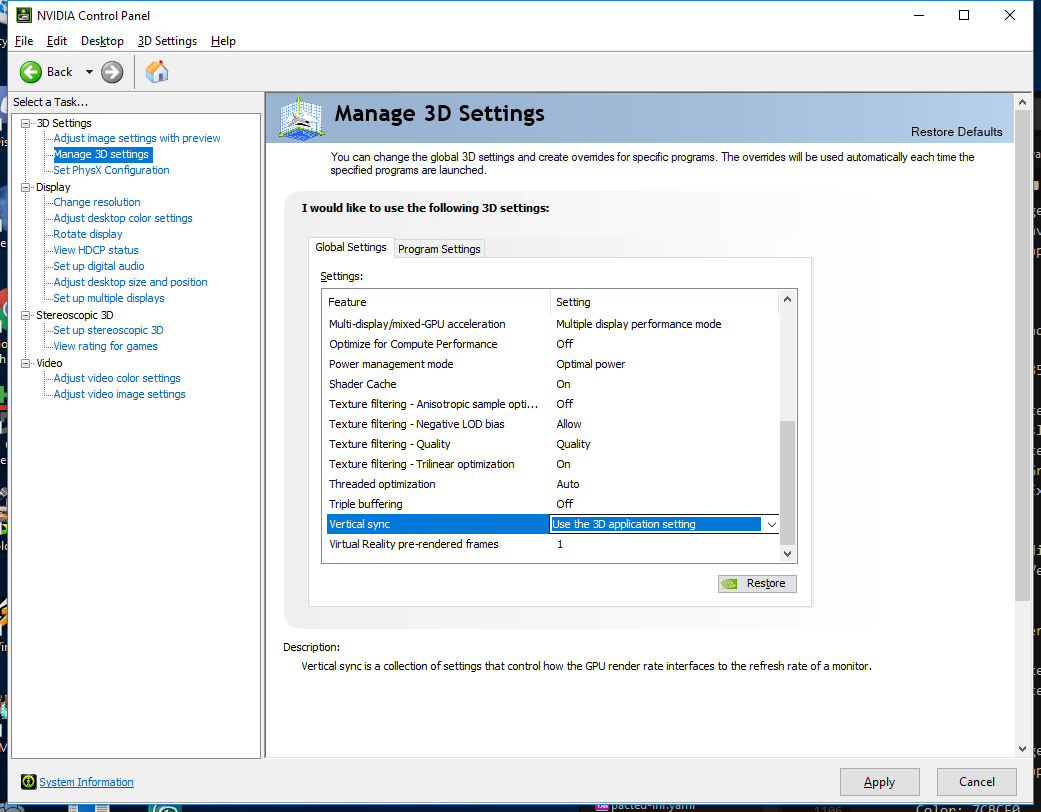The image size is (1041, 812).
Task: Click the Stereoscopic 3D tree label
Action: point(74,315)
